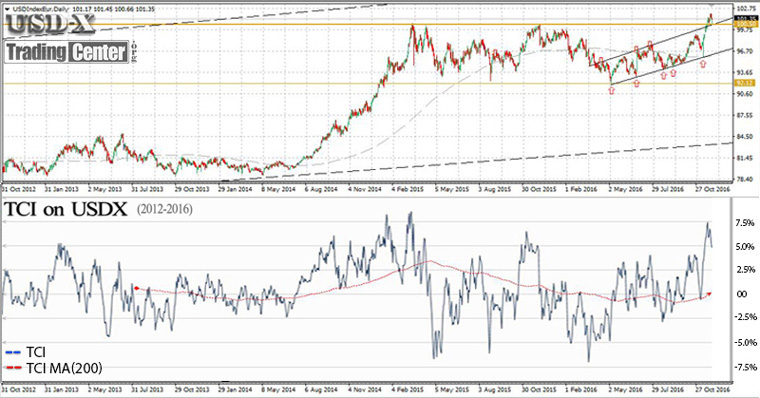The width and height of the screenshot is (760, 398).
Task: Click the chart shift triangle marker at chart top
Action: click(x=712, y=5)
